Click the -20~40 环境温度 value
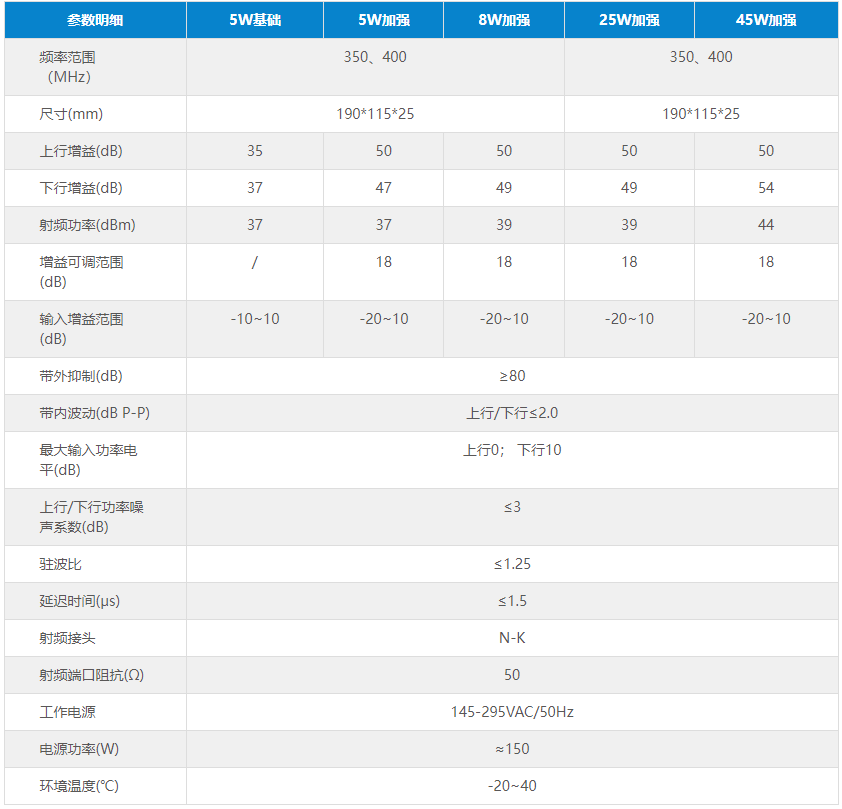 [513, 785]
